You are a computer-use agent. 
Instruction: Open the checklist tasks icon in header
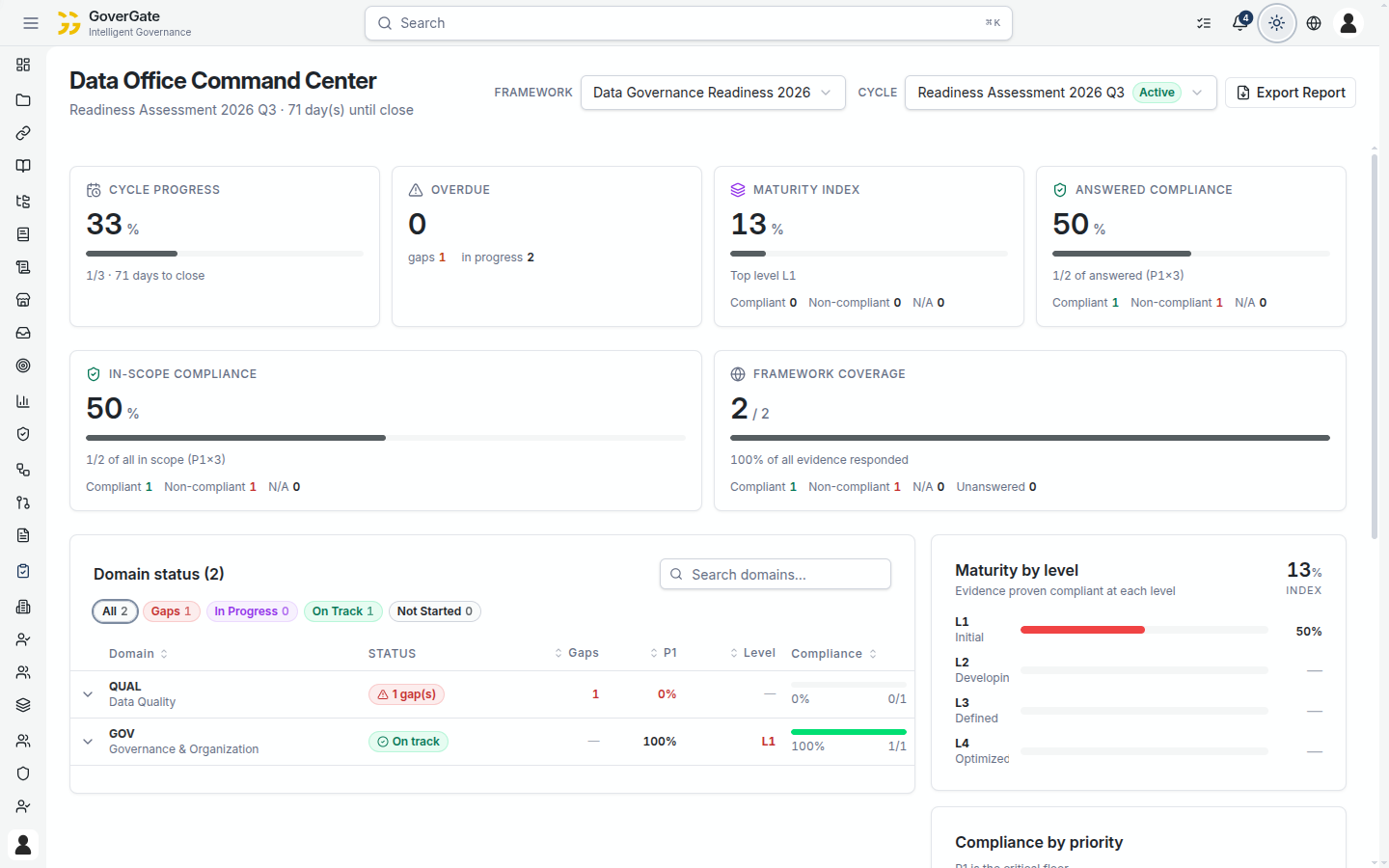(x=1204, y=23)
